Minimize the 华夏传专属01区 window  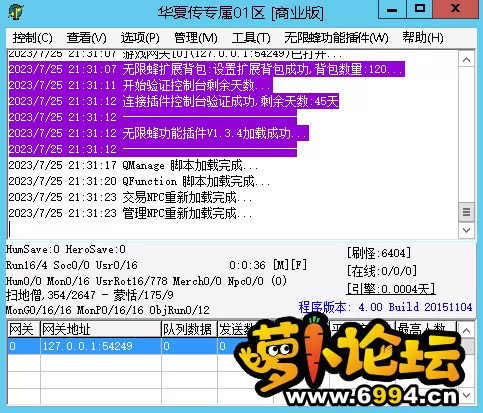click(392, 9)
